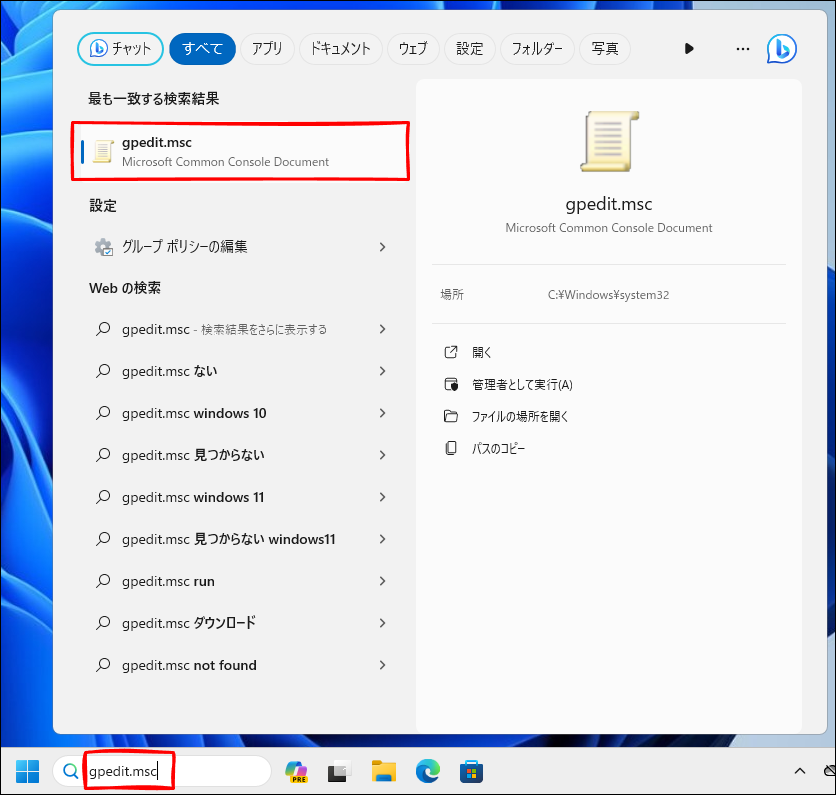Open the Bing Chat icon at top right
Screen dimensions: 836x795
tap(781, 48)
